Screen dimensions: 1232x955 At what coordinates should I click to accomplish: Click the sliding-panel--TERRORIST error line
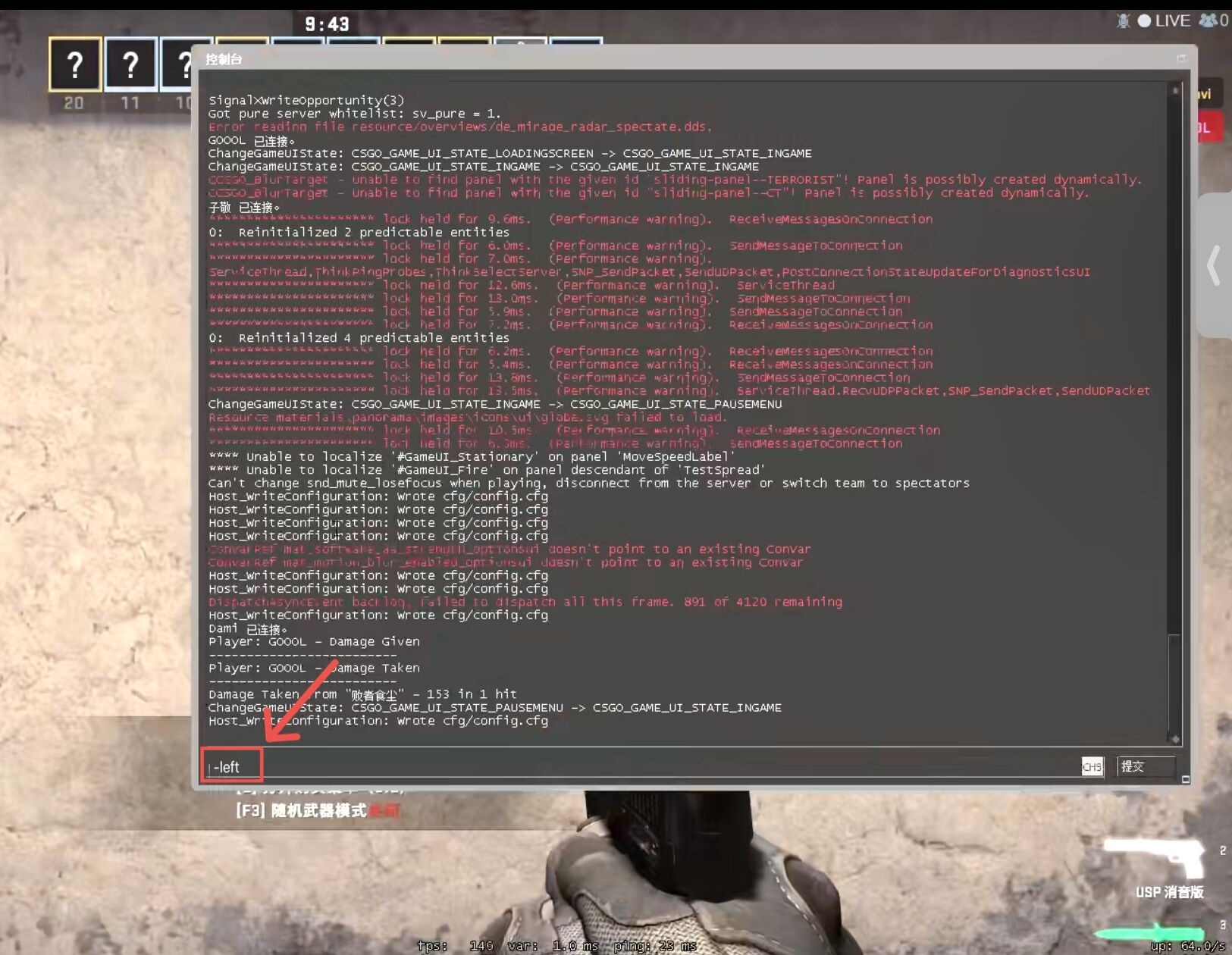675,180
